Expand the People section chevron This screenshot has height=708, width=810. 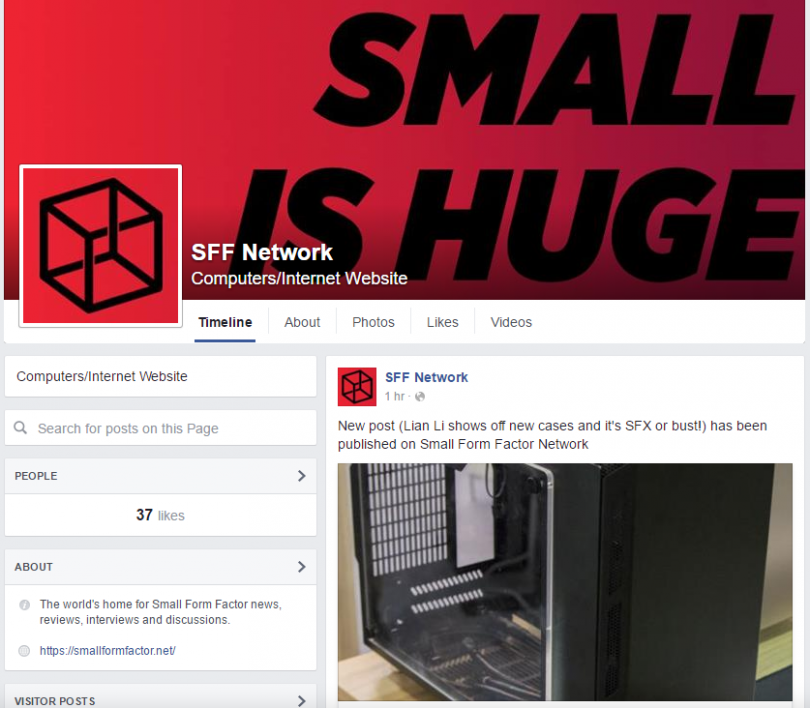pyautogui.click(x=302, y=476)
